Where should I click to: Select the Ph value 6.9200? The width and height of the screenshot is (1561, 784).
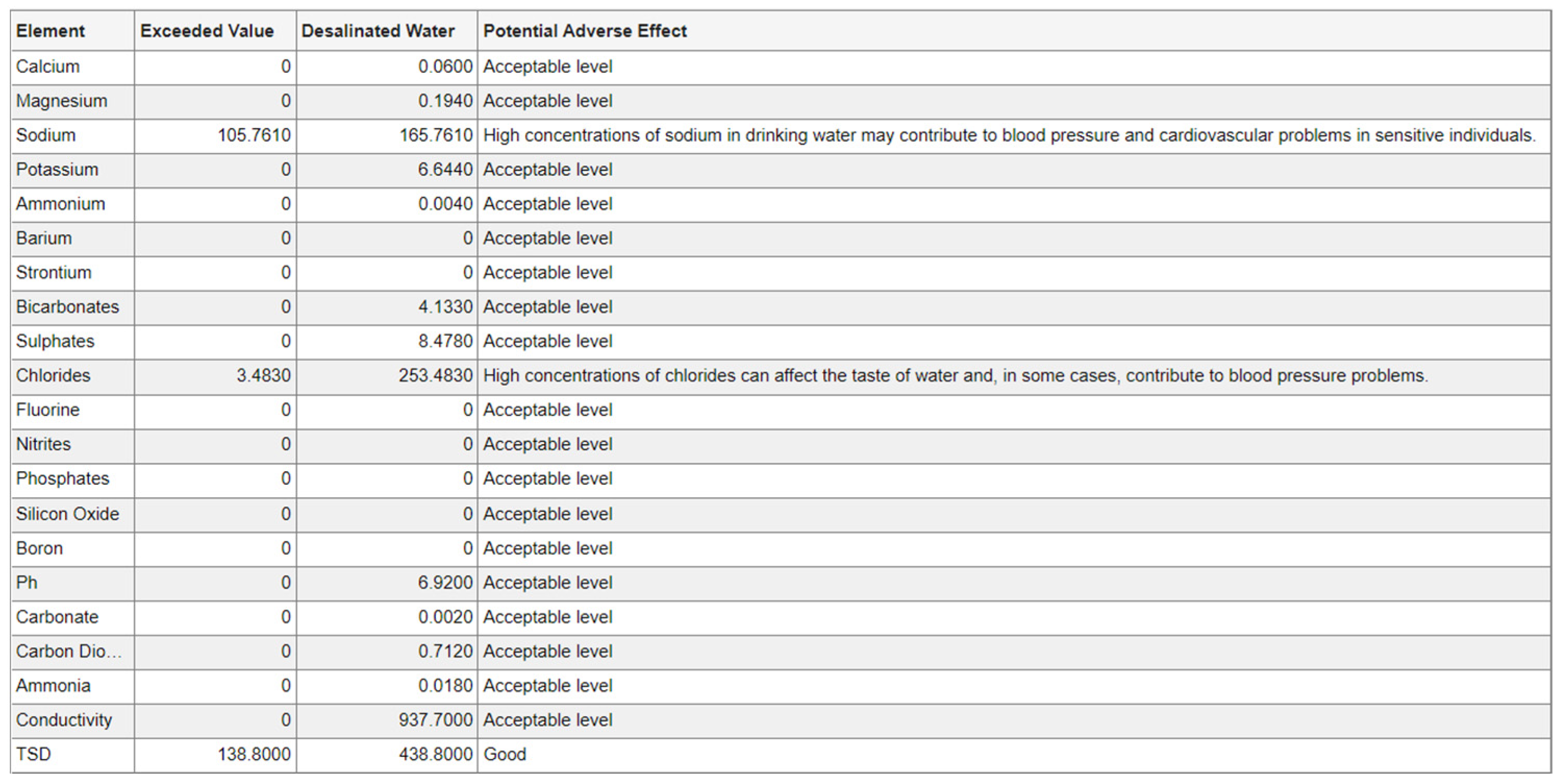click(x=445, y=583)
